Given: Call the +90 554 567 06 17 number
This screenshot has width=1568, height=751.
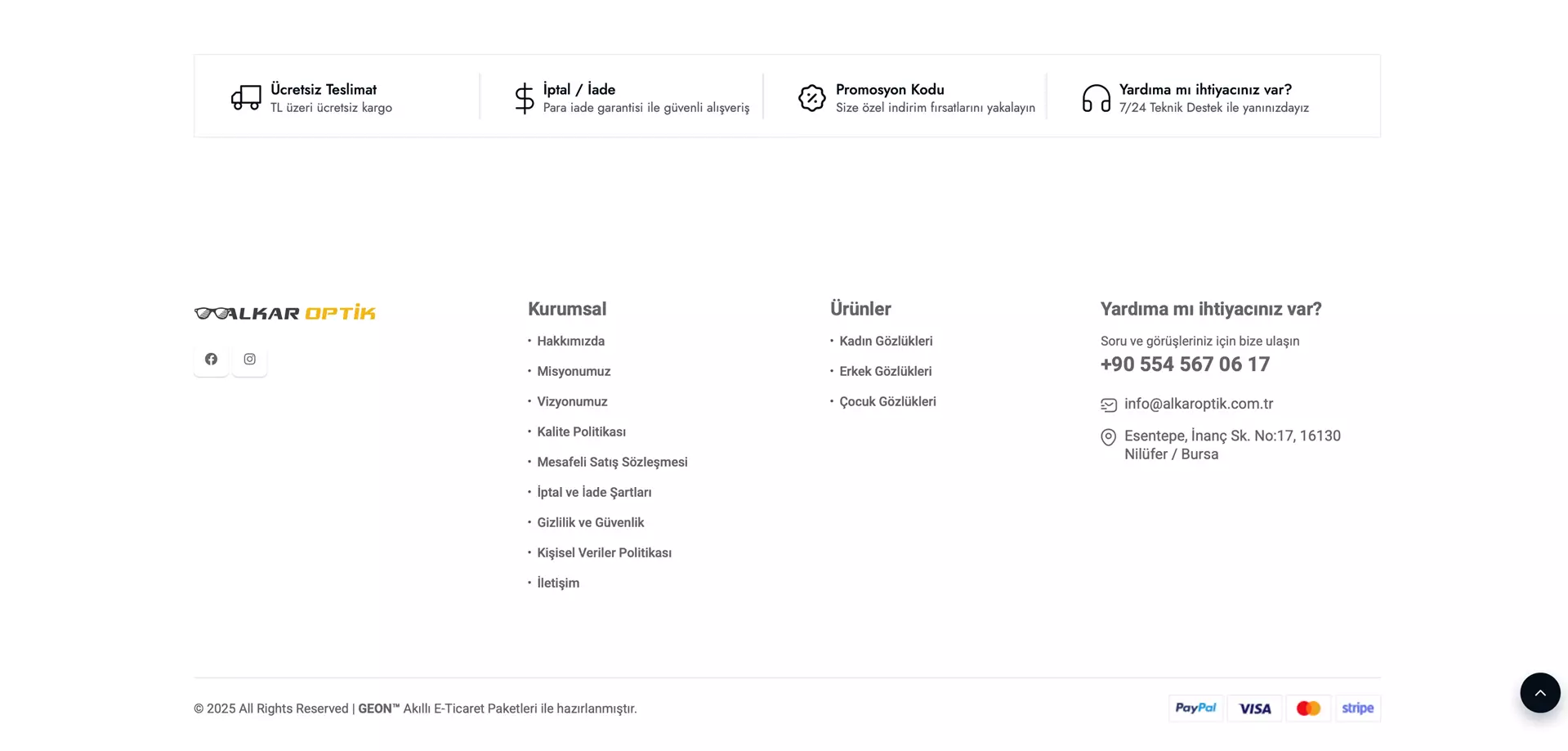Looking at the screenshot, I should [1185, 364].
